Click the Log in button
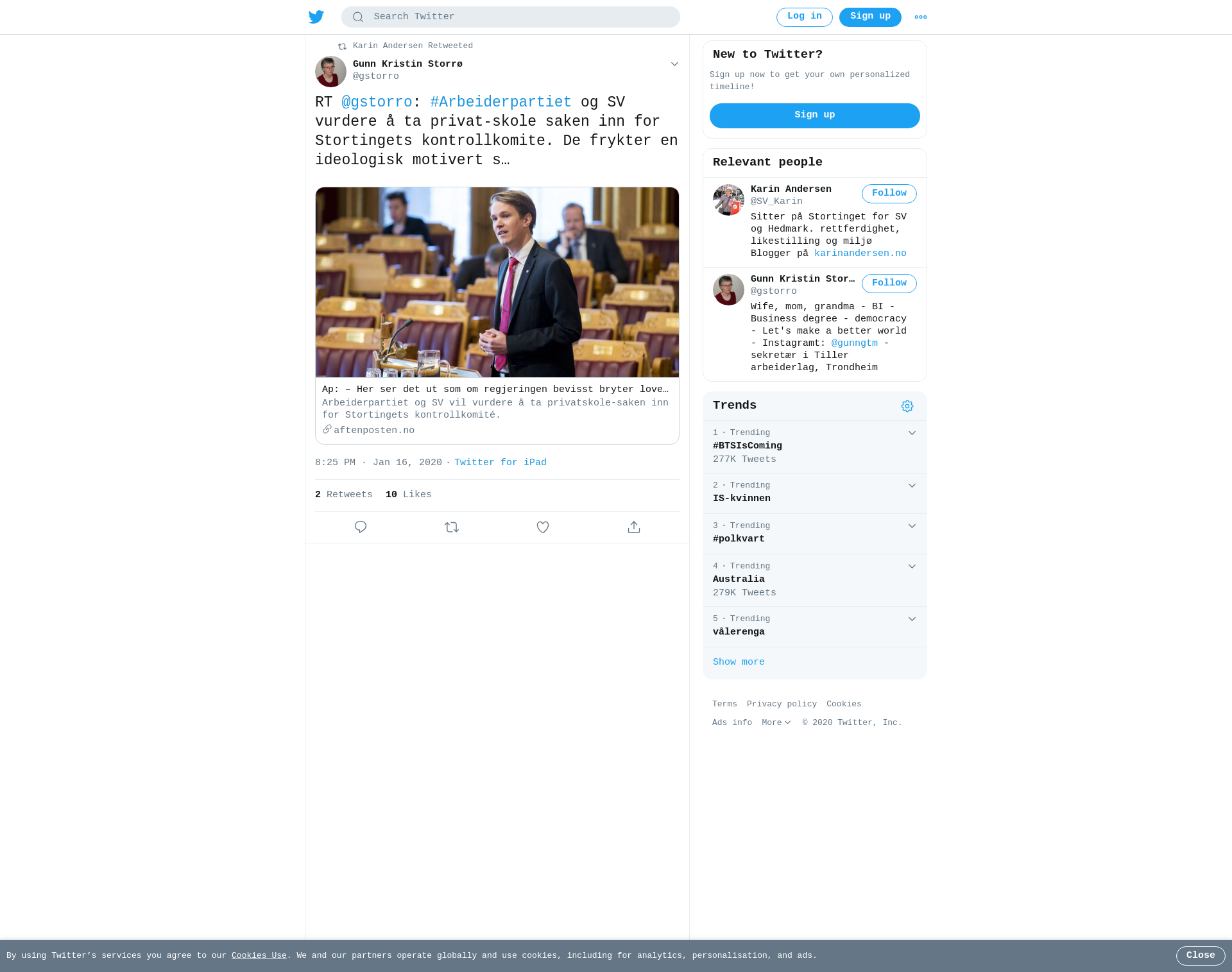This screenshot has height=972, width=1232. 805,17
